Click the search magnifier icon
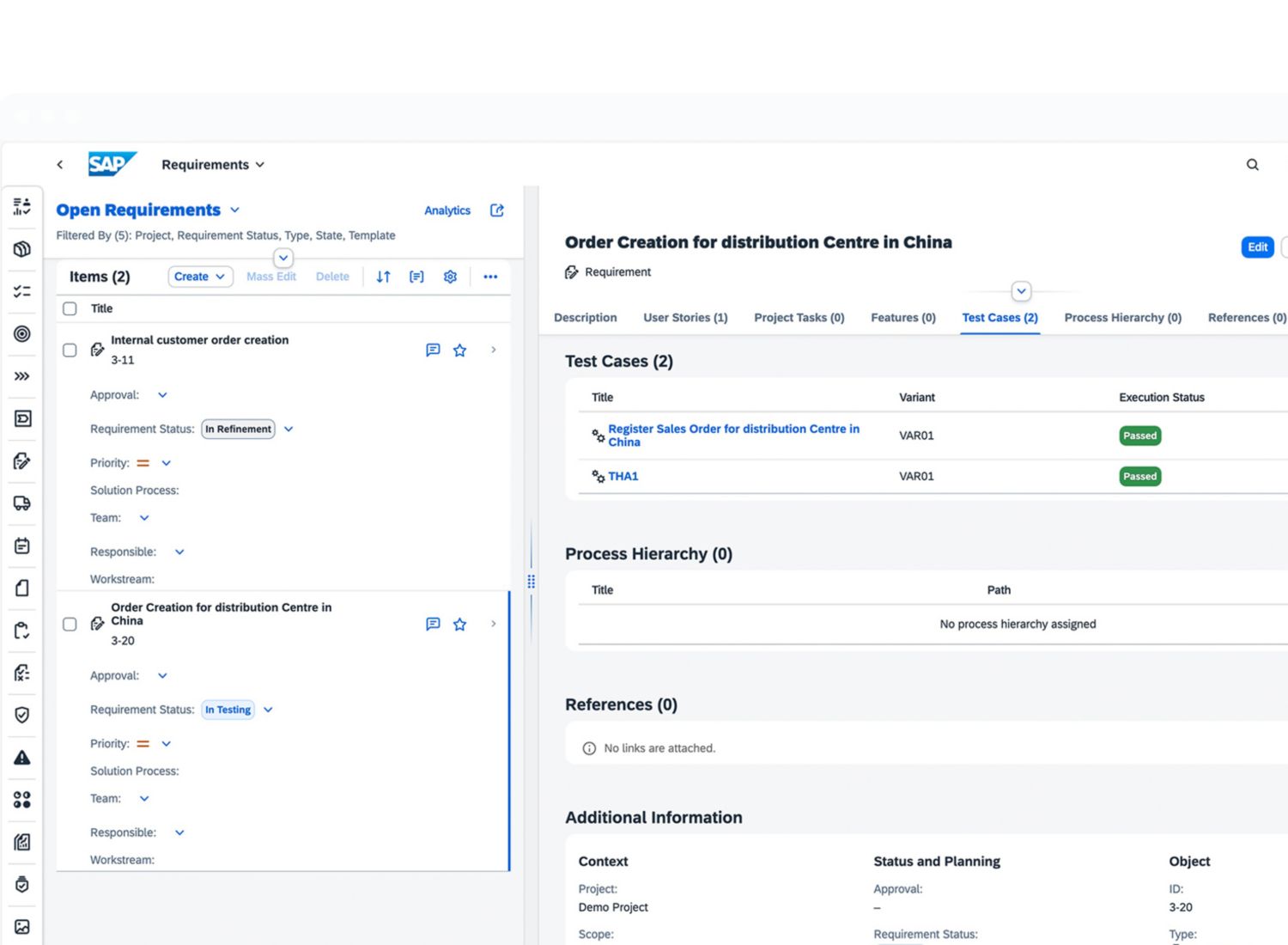The image size is (1288, 945). pyautogui.click(x=1252, y=165)
